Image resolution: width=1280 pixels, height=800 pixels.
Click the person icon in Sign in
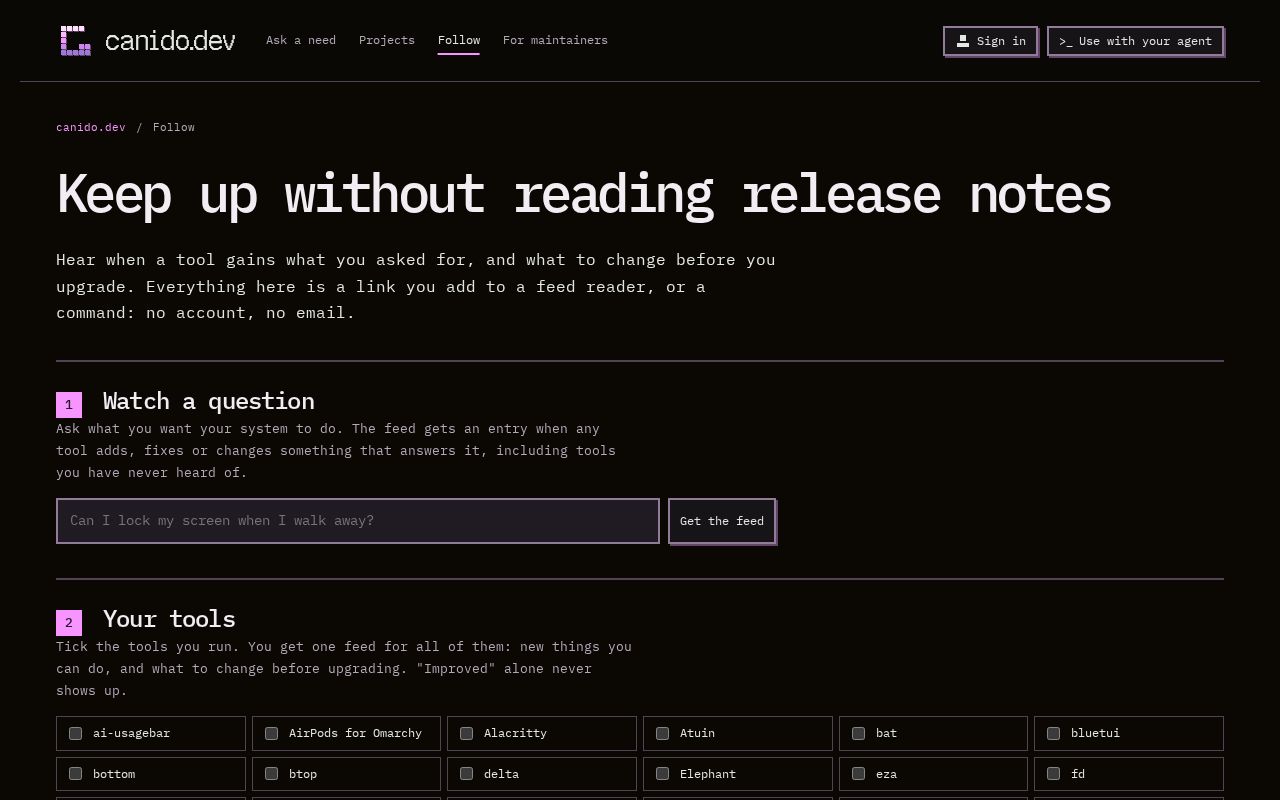tap(962, 41)
